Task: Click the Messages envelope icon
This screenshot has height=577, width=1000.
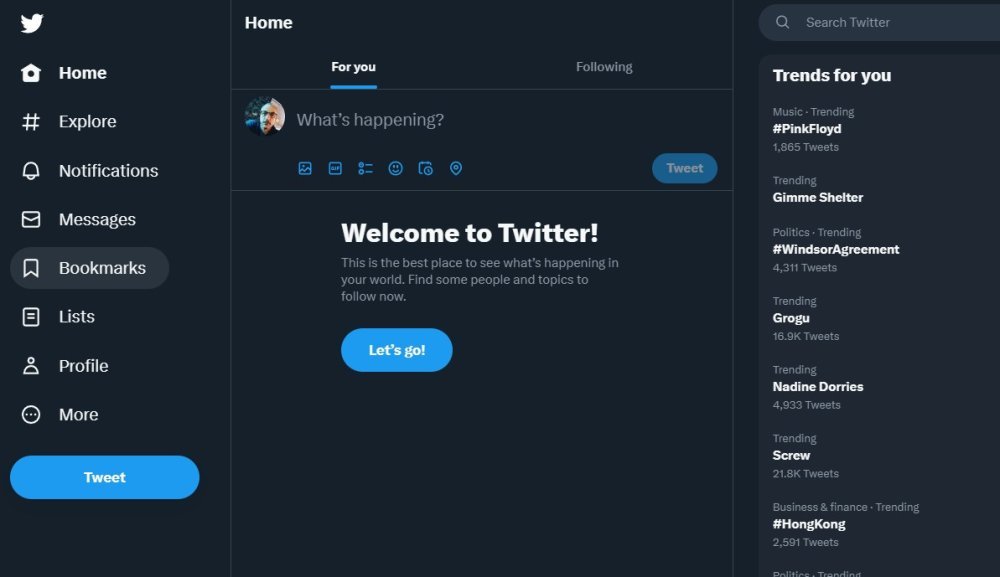Action: click(x=31, y=220)
